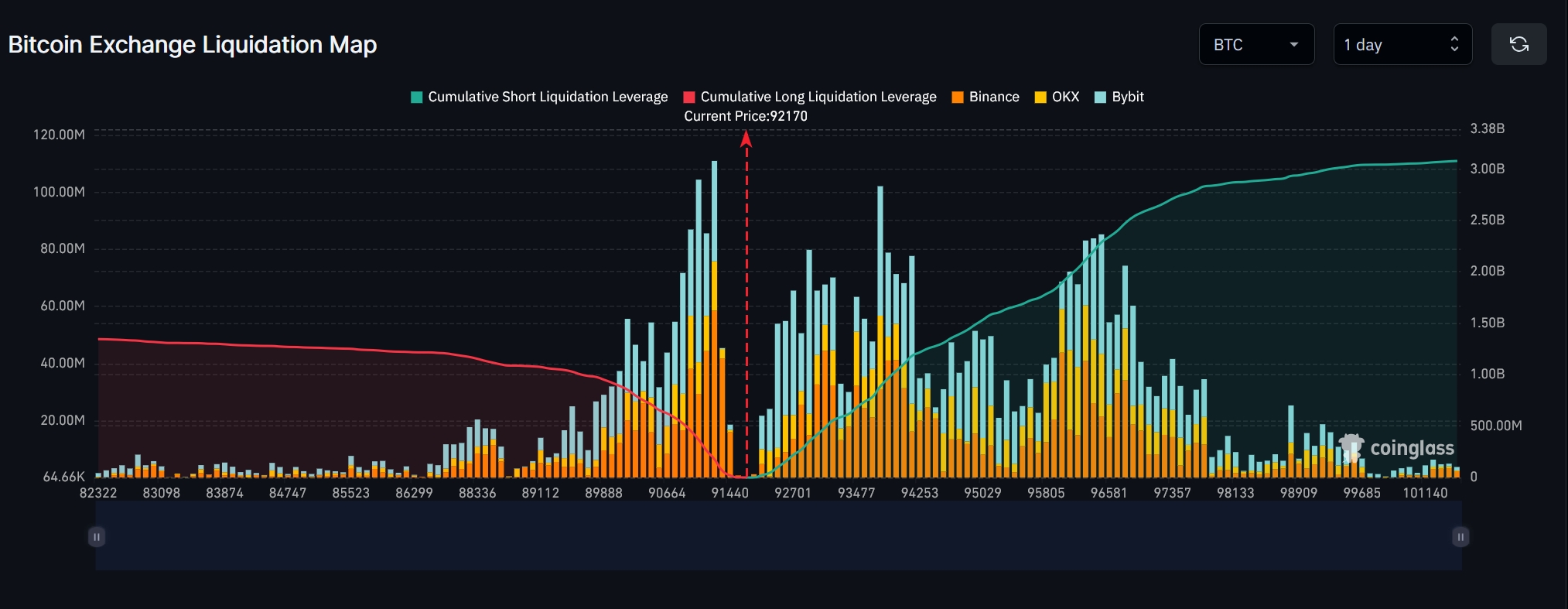The image size is (1568, 609).
Task: Click the 92701 label on the price axis
Action: click(793, 493)
